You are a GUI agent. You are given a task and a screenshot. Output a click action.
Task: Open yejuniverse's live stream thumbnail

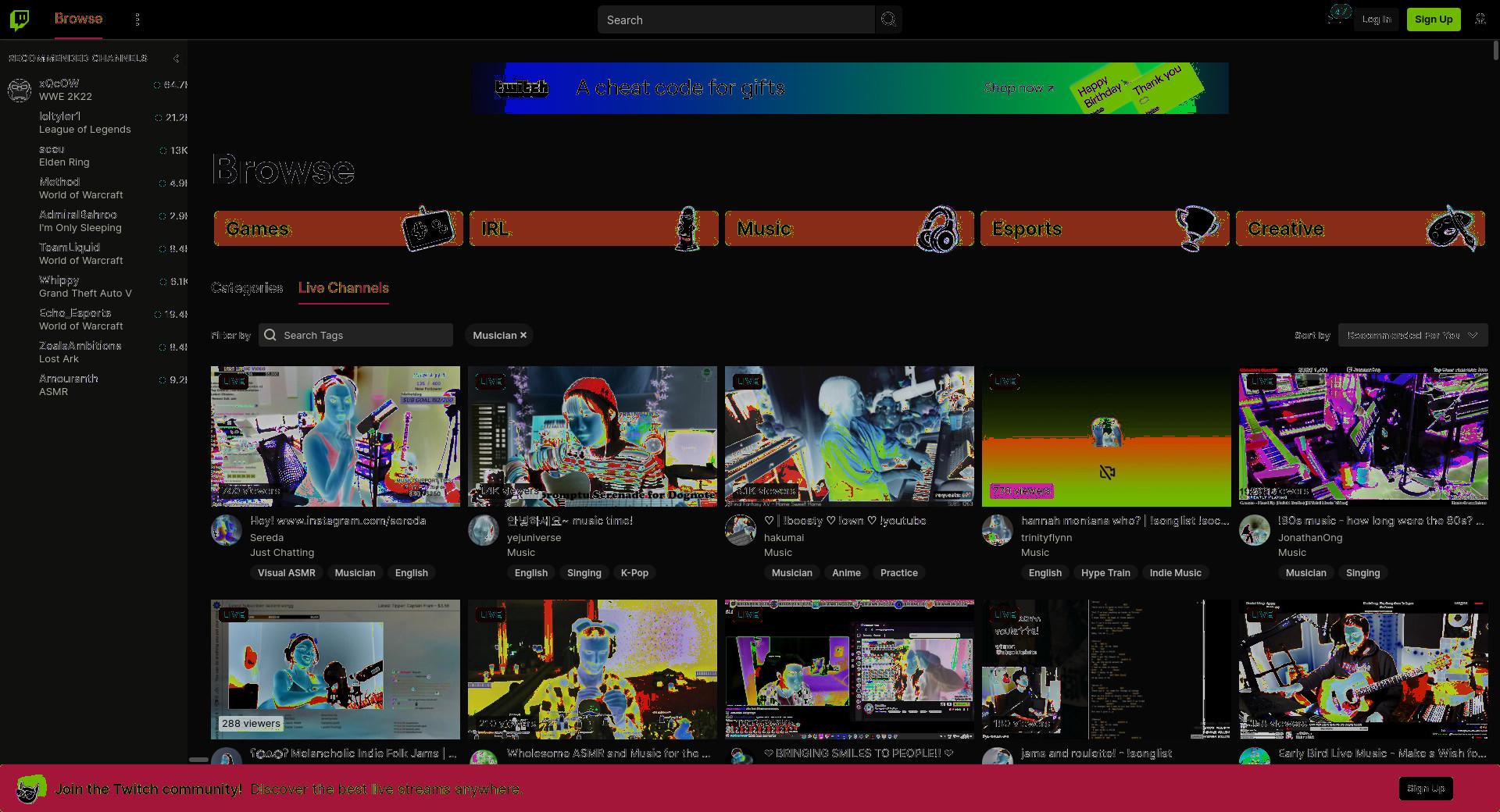(592, 436)
